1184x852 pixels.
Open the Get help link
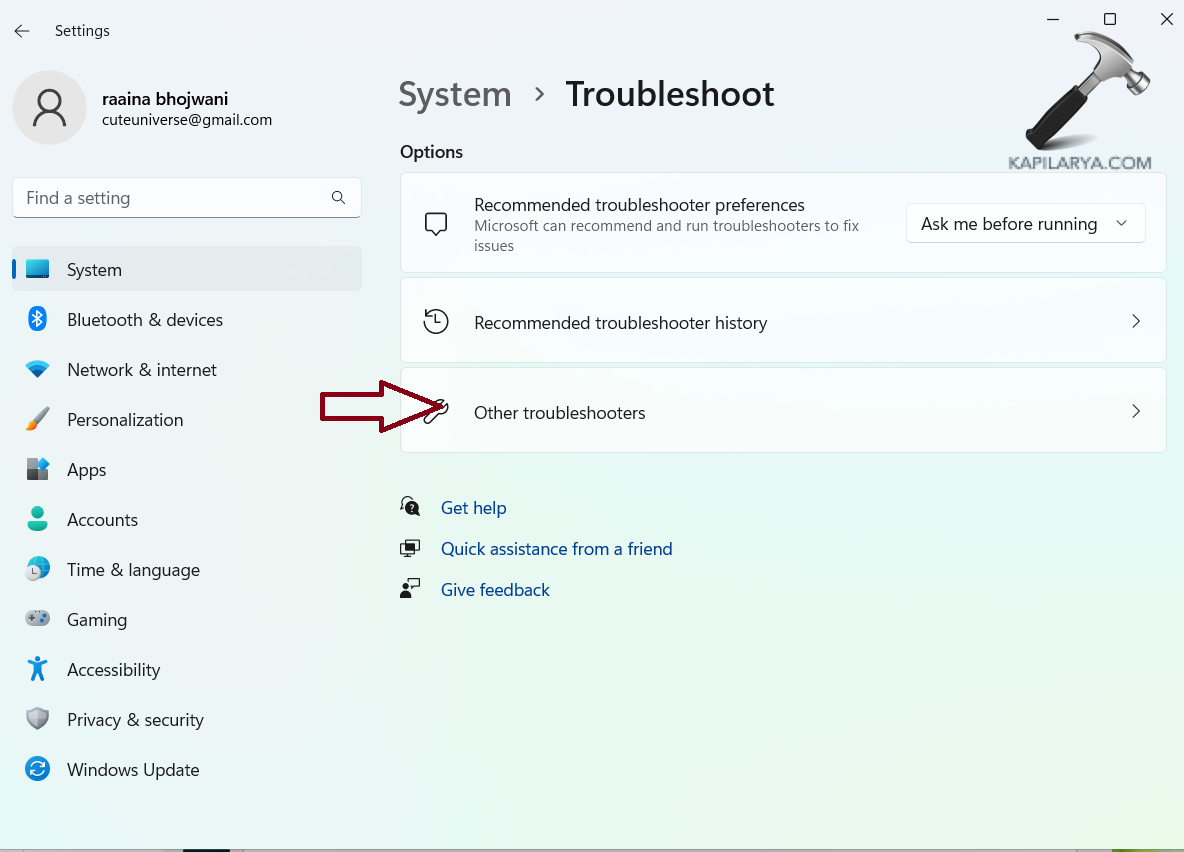pyautogui.click(x=473, y=508)
